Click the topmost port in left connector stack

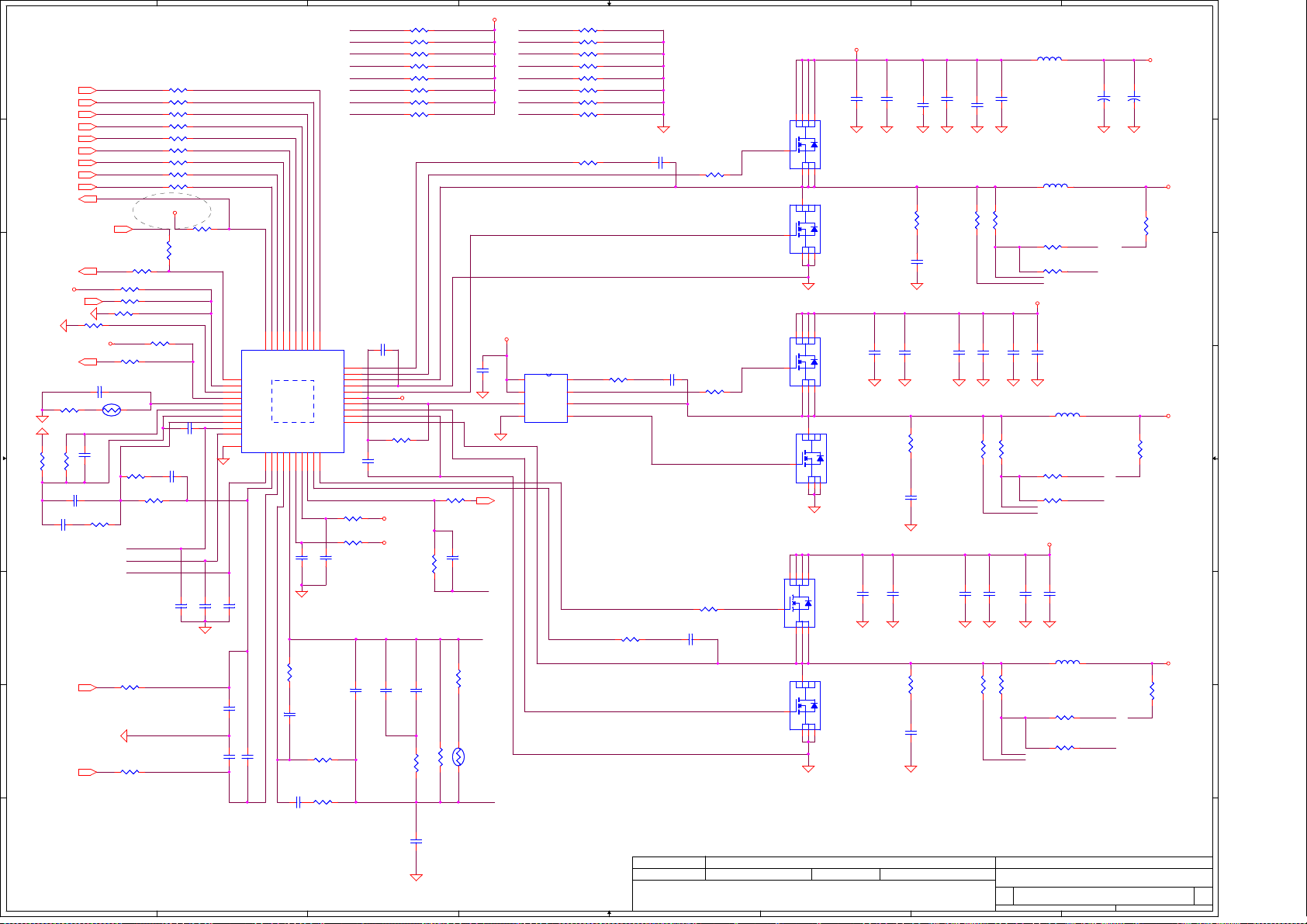pos(87,90)
